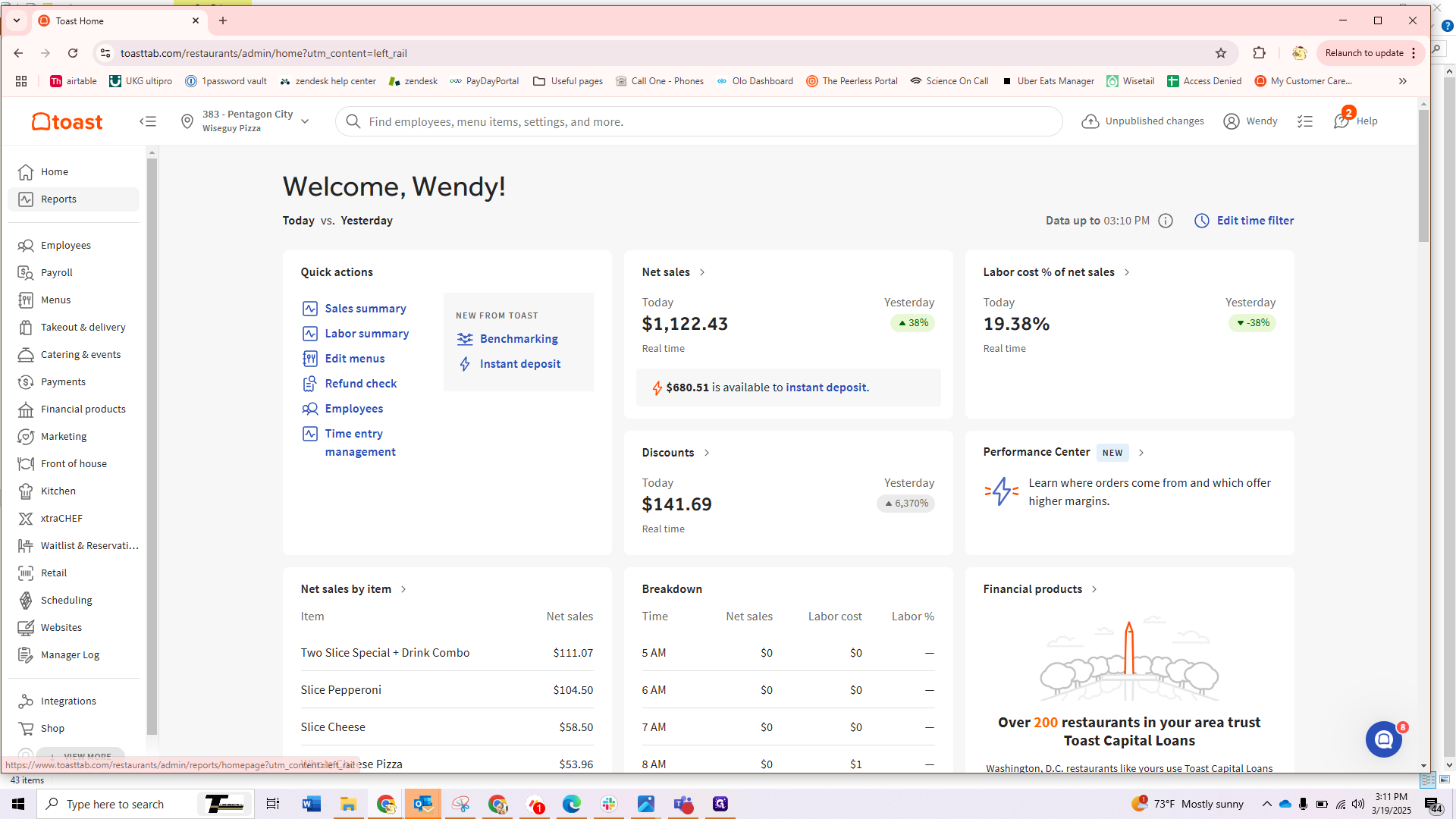Open the Olo Dashboard bookmark

755,81
